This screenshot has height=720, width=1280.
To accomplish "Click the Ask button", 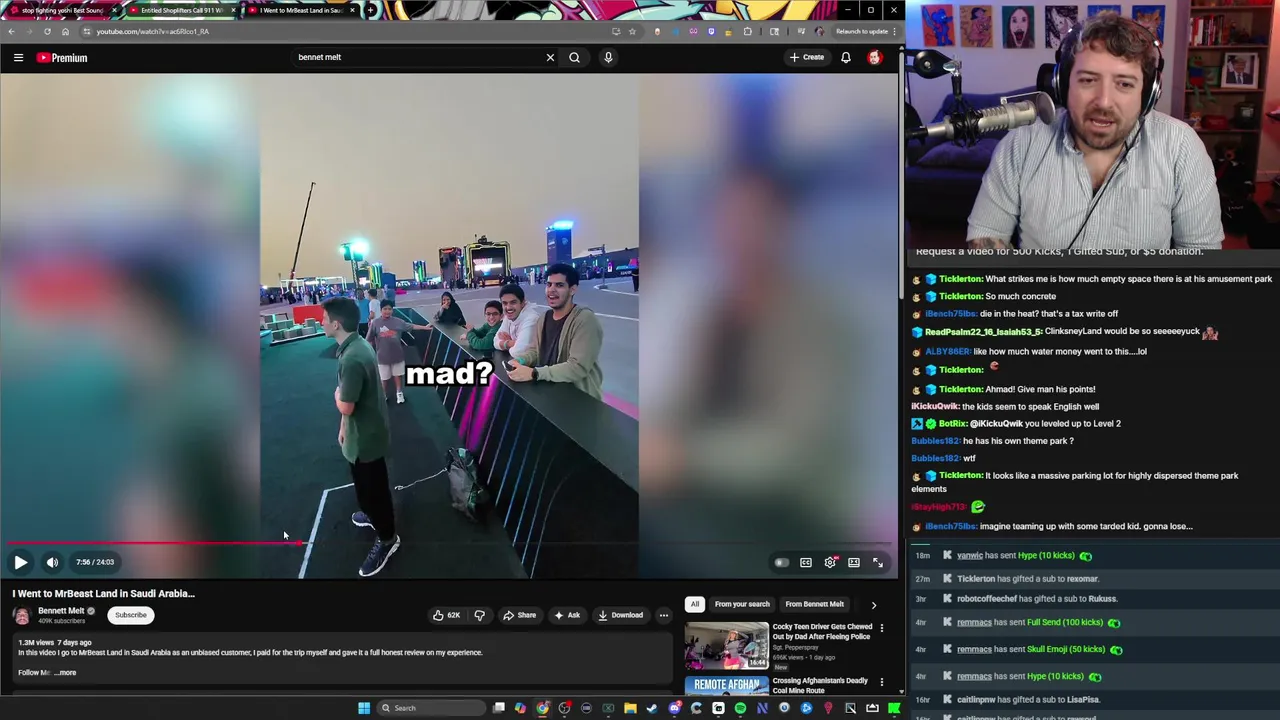I will pos(567,615).
